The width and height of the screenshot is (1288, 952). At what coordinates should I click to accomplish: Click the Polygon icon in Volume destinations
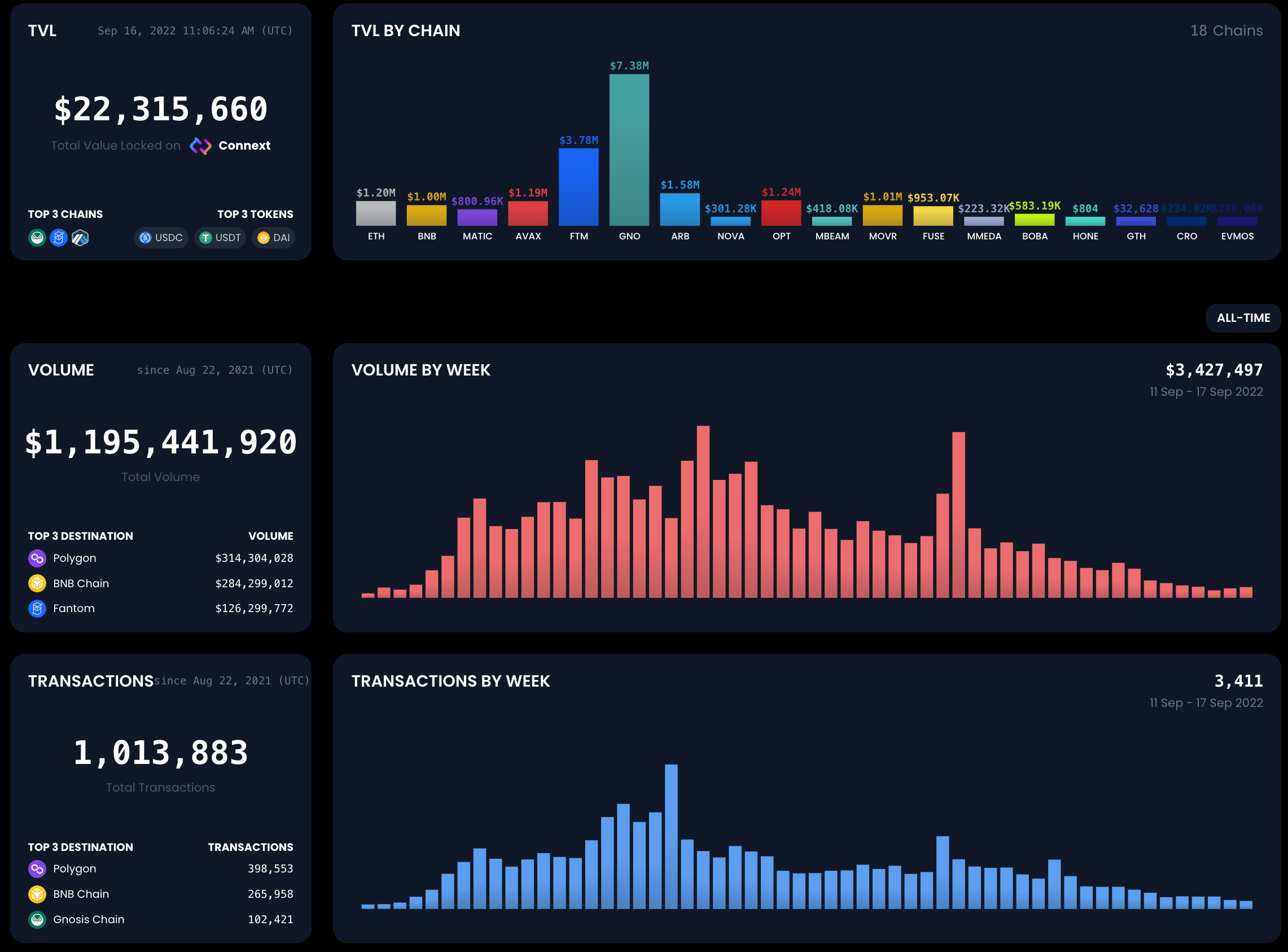[x=37, y=558]
